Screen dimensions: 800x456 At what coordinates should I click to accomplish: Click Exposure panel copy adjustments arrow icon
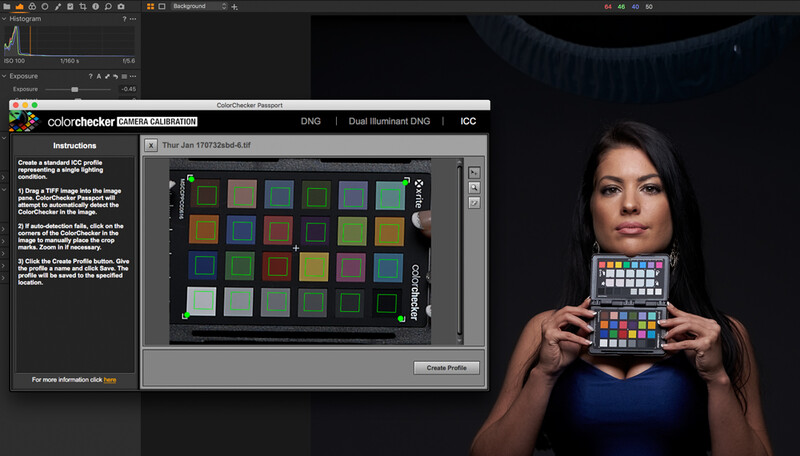(107, 77)
